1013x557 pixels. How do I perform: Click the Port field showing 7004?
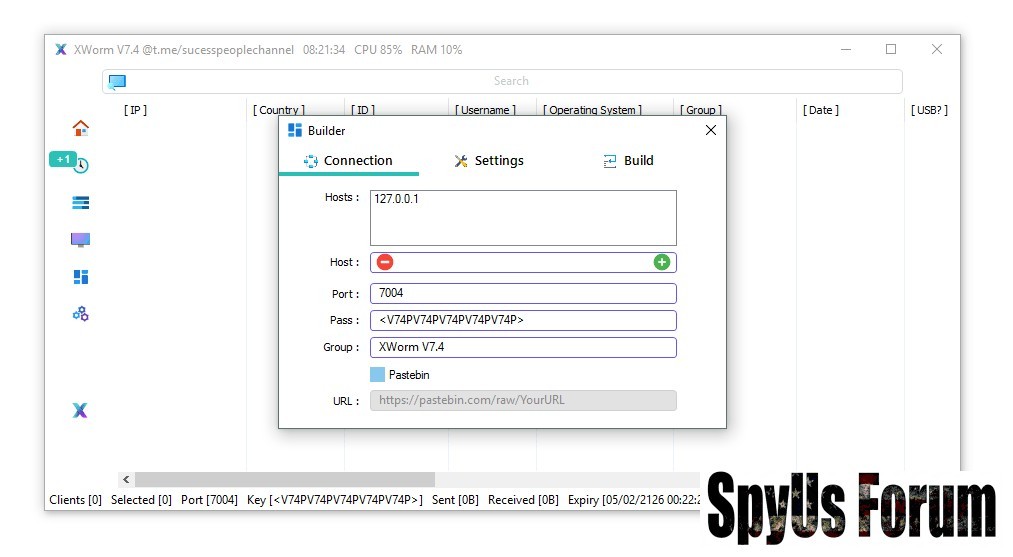click(x=523, y=294)
